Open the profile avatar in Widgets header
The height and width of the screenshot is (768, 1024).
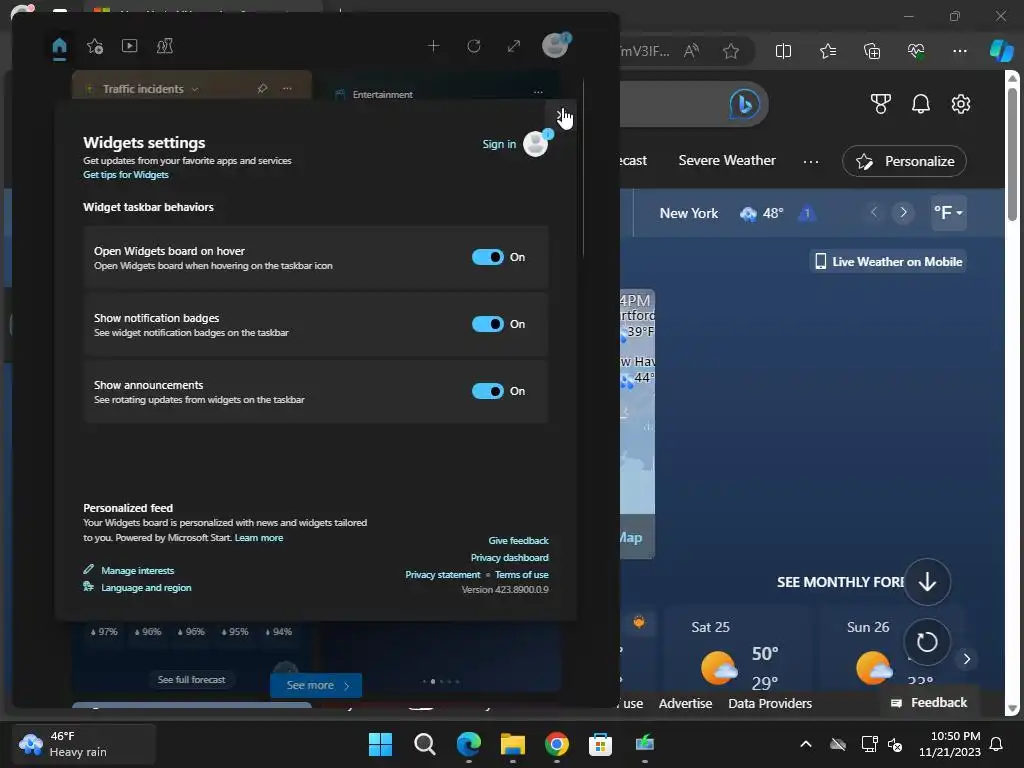pyautogui.click(x=555, y=45)
